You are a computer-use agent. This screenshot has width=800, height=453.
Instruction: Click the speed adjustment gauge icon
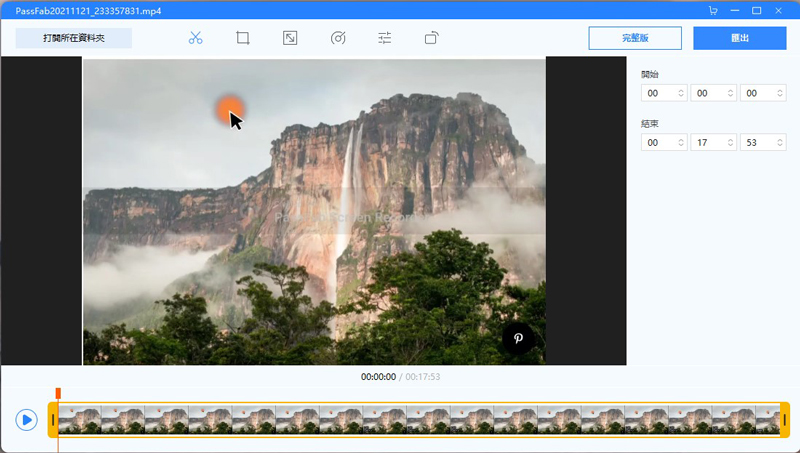pyautogui.click(x=338, y=38)
